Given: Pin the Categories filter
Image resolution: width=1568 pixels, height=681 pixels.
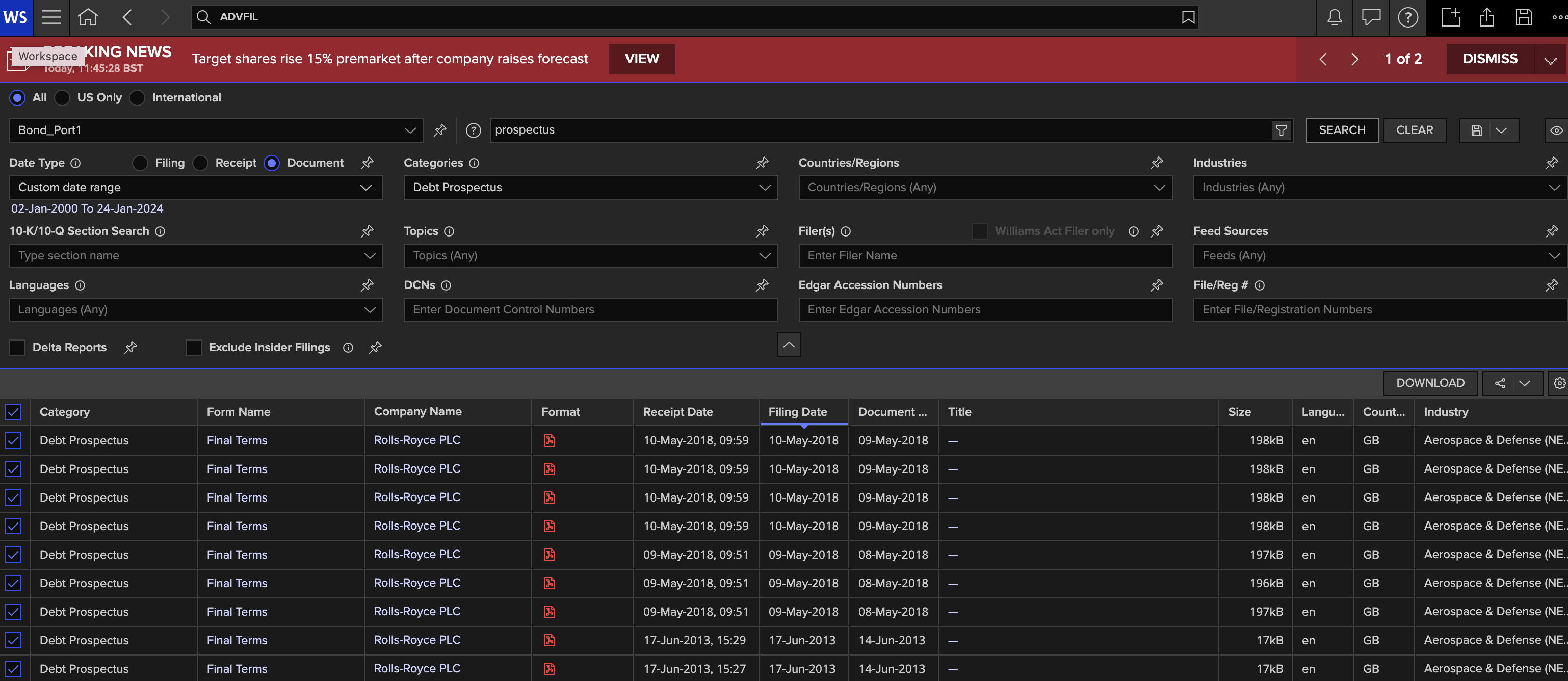Looking at the screenshot, I should (762, 163).
